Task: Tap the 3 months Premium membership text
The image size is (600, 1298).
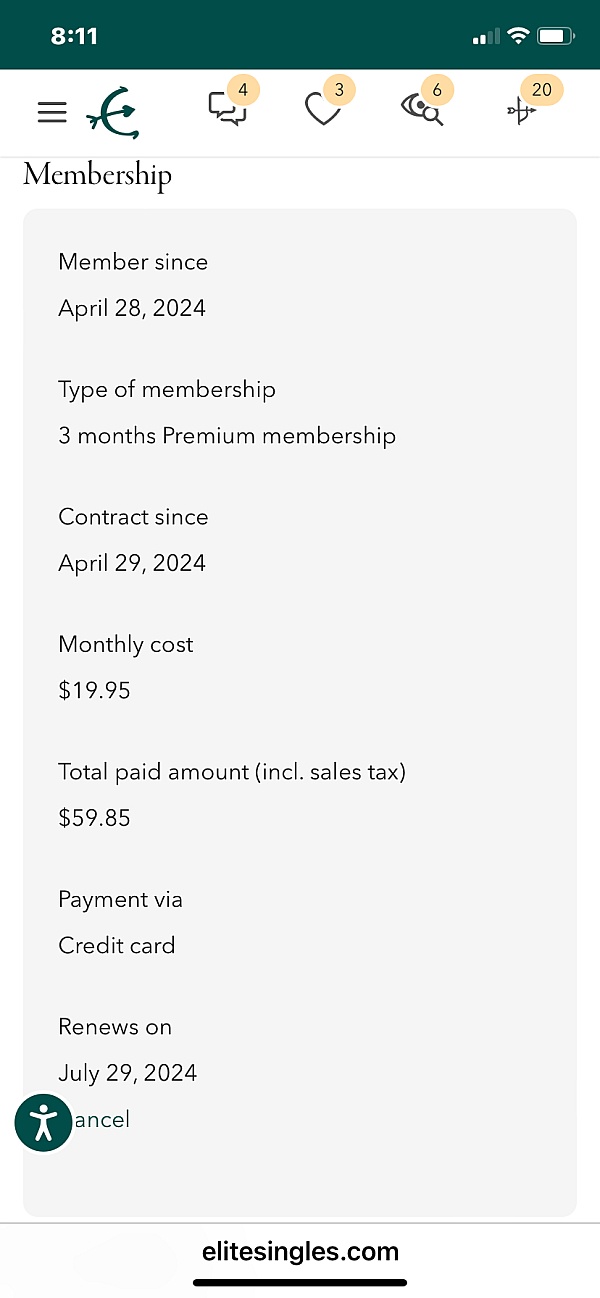Action: [227, 436]
